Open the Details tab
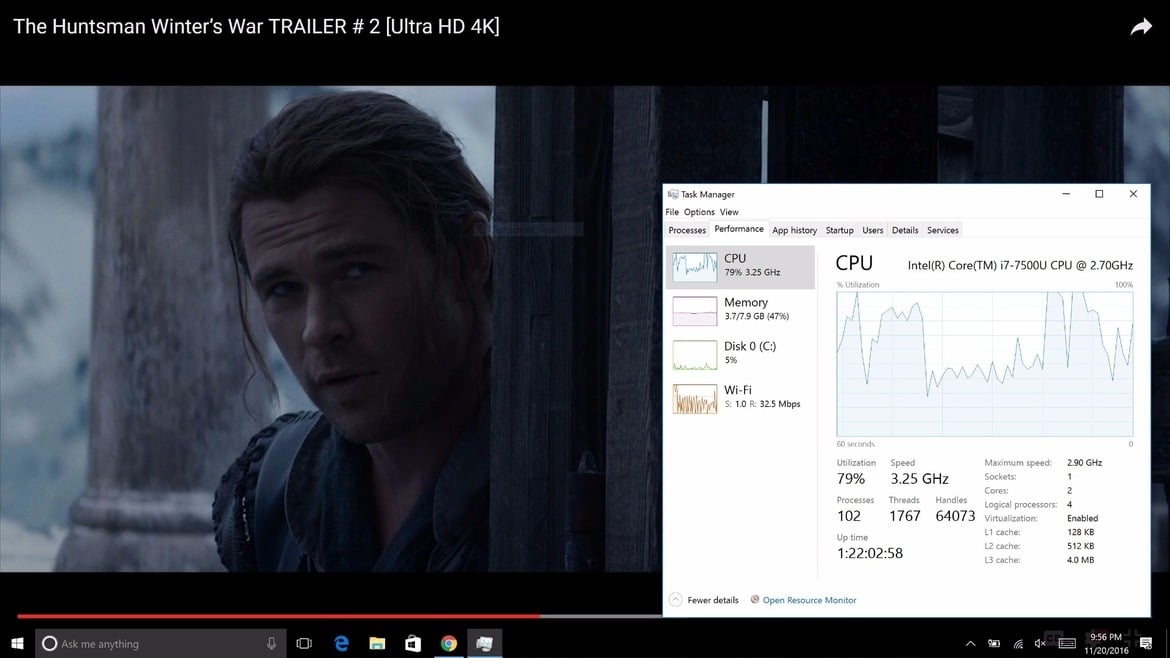The image size is (1170, 658). (x=905, y=230)
